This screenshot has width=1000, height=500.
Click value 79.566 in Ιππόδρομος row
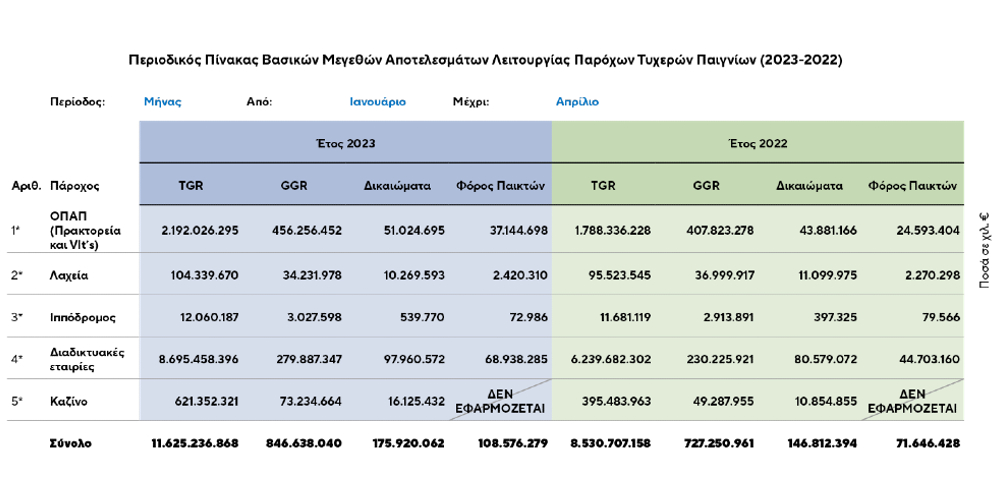pyautogui.click(x=942, y=317)
